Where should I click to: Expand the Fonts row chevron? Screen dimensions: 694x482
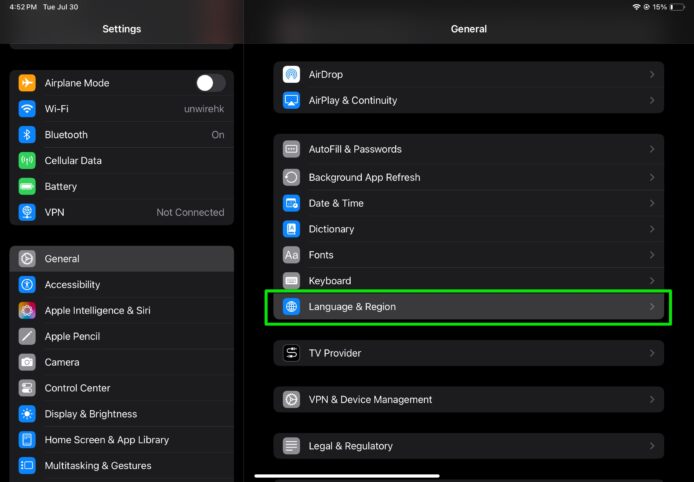pos(651,255)
